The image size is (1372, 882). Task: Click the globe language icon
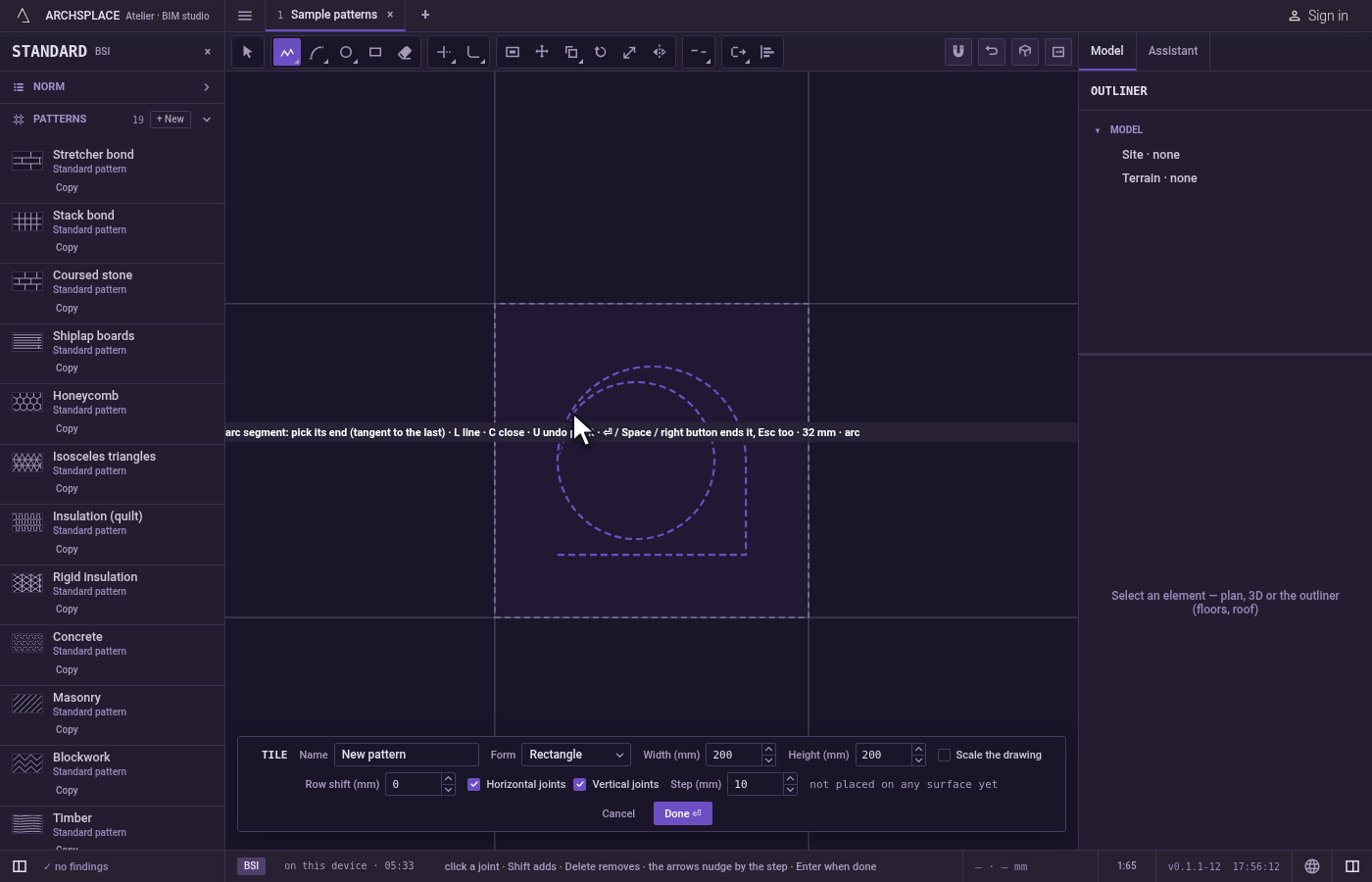pyautogui.click(x=1312, y=866)
